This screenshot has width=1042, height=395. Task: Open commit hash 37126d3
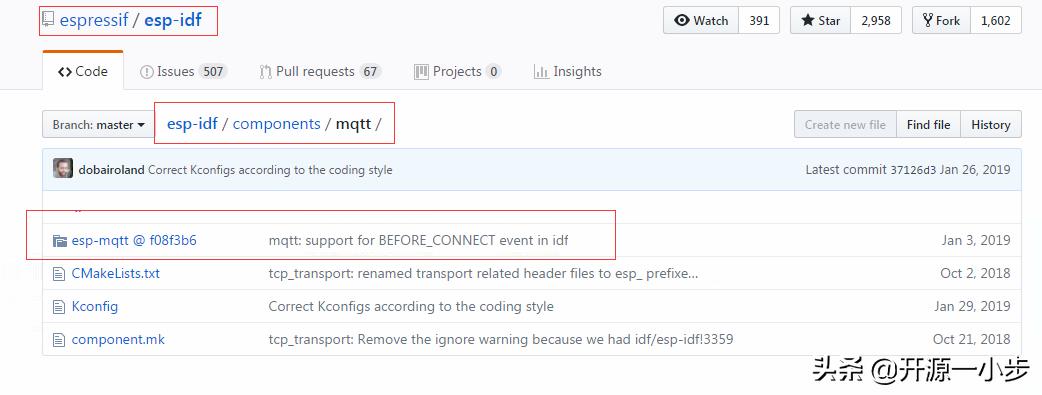click(x=913, y=170)
